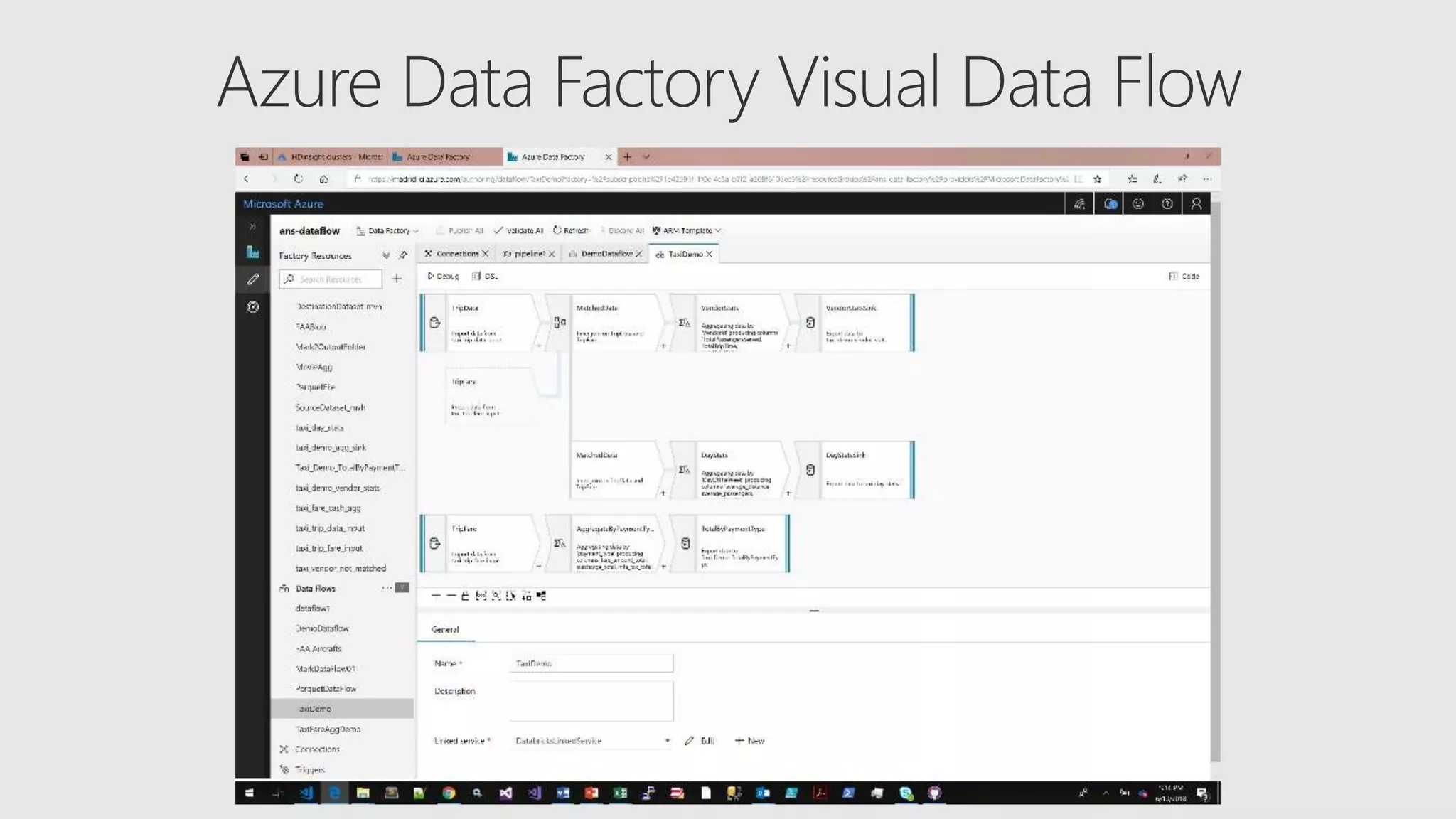Viewport: 1456px width, 819px height.
Task: Click the last icon in canvas bottom toolbar
Action: [x=542, y=596]
